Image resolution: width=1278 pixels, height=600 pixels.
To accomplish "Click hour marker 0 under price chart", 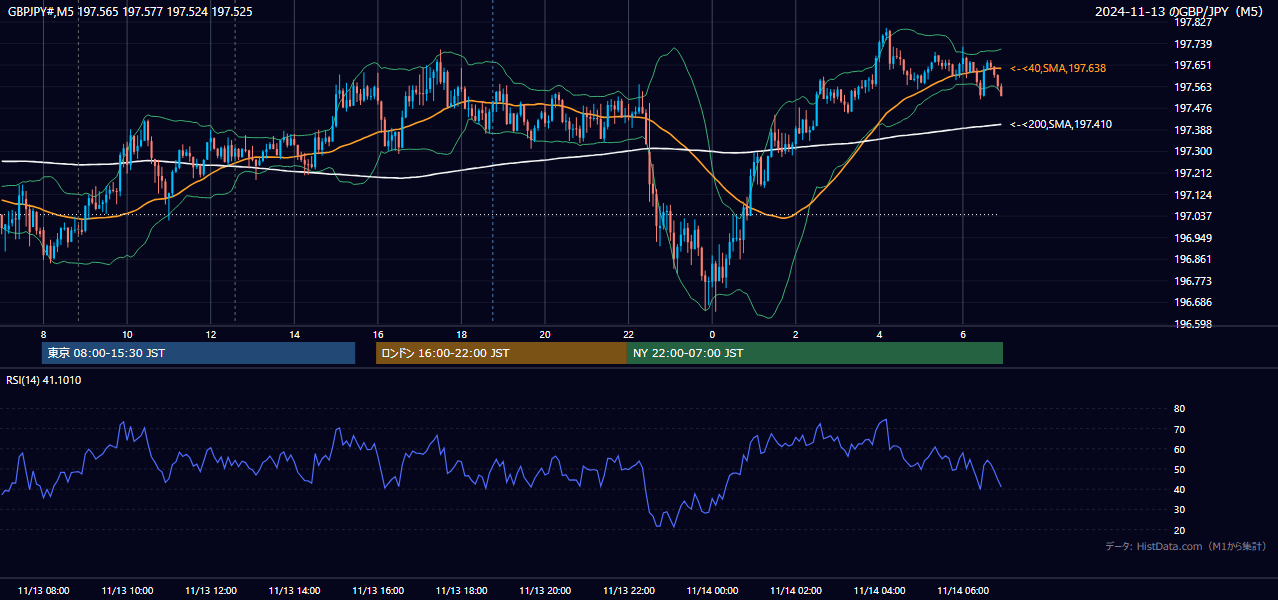I will click(x=712, y=334).
